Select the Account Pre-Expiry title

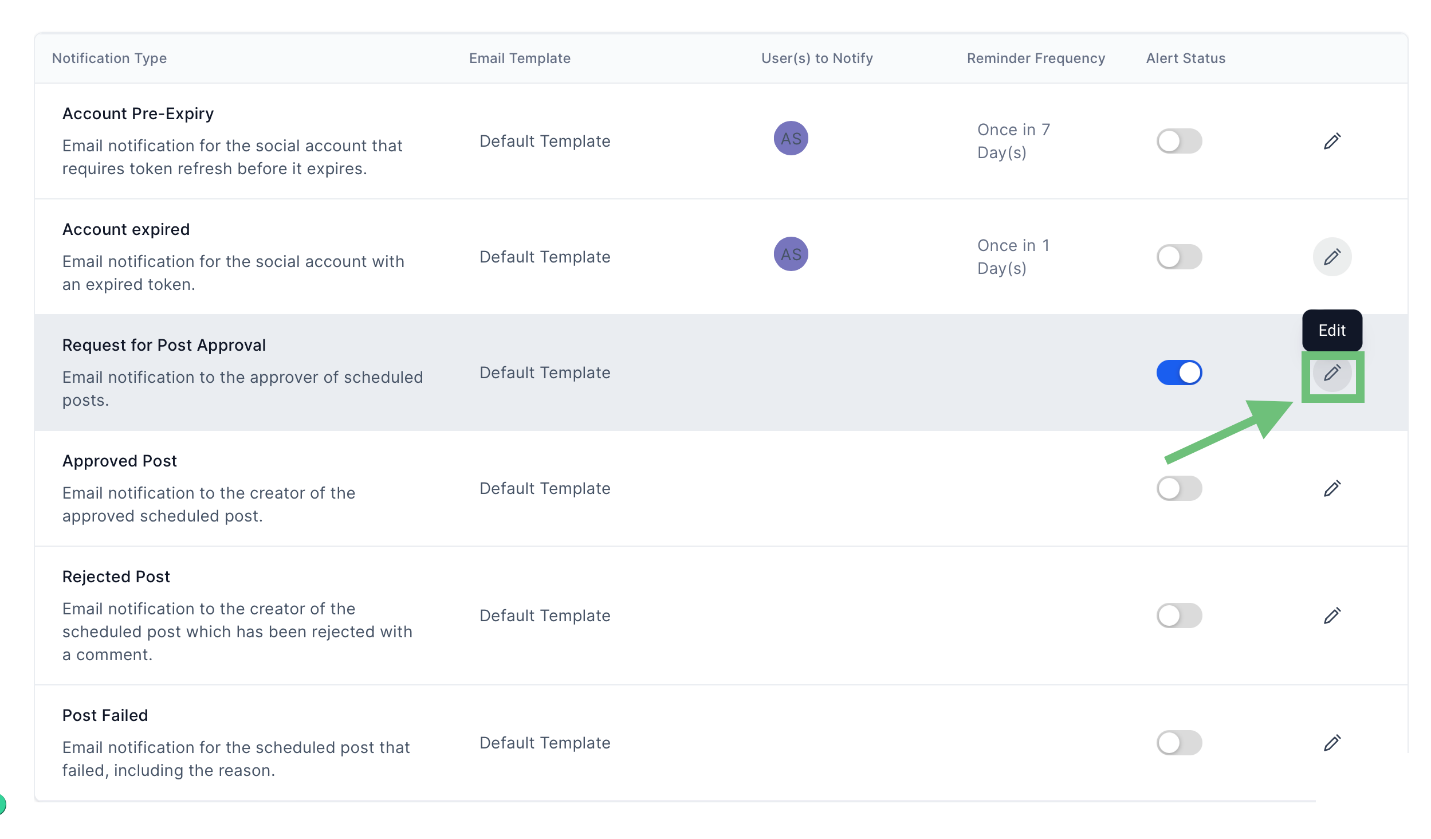[138, 114]
